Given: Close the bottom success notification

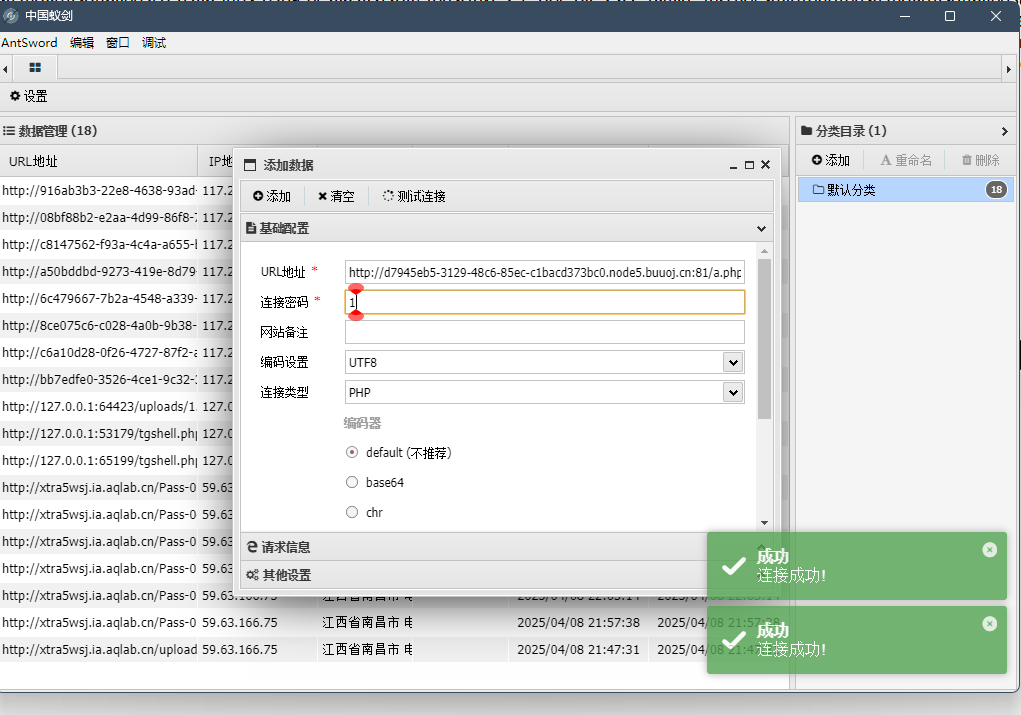Looking at the screenshot, I should pos(989,623).
